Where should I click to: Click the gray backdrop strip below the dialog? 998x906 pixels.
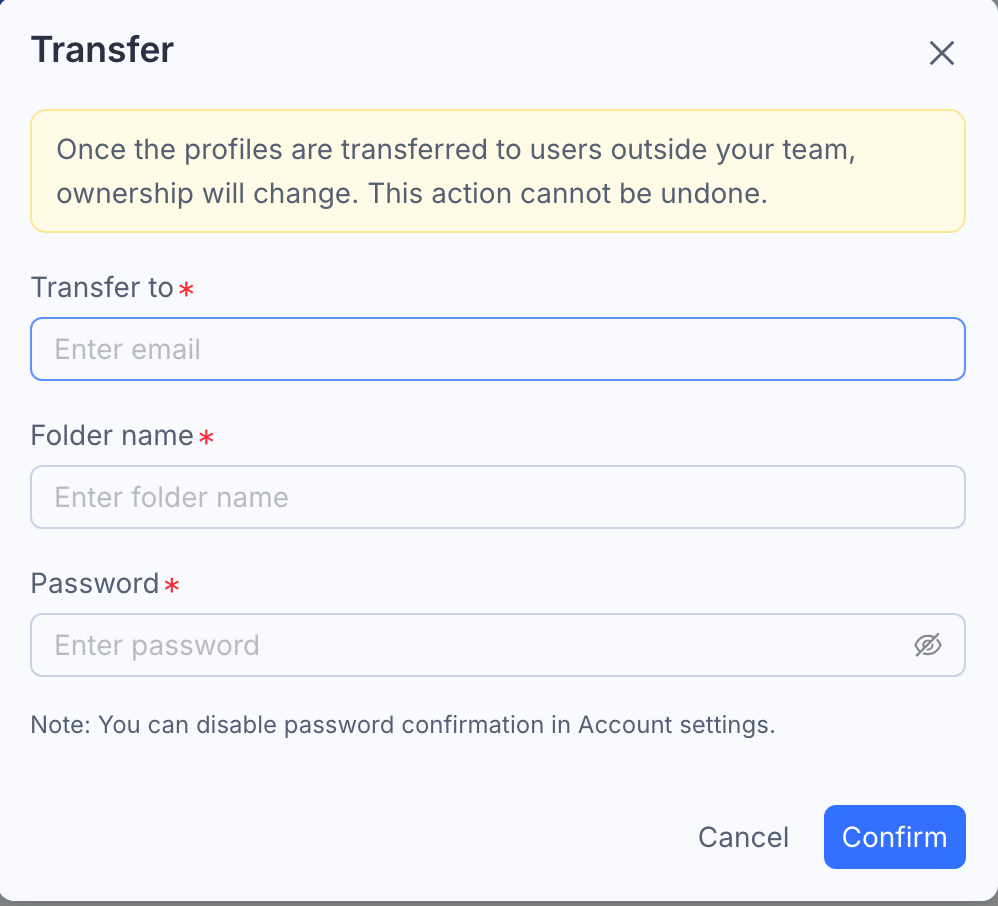(499, 903)
